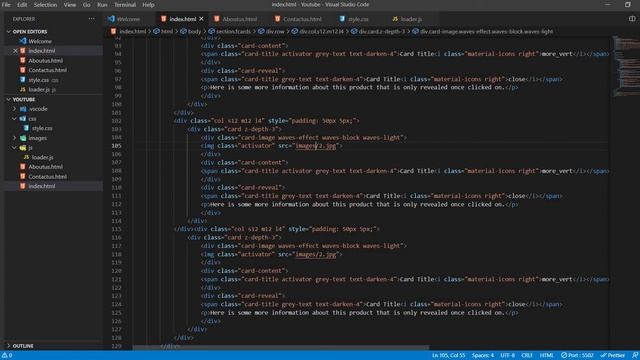Open loader.js under js folder
This screenshot has width=640, height=360.
click(42, 157)
